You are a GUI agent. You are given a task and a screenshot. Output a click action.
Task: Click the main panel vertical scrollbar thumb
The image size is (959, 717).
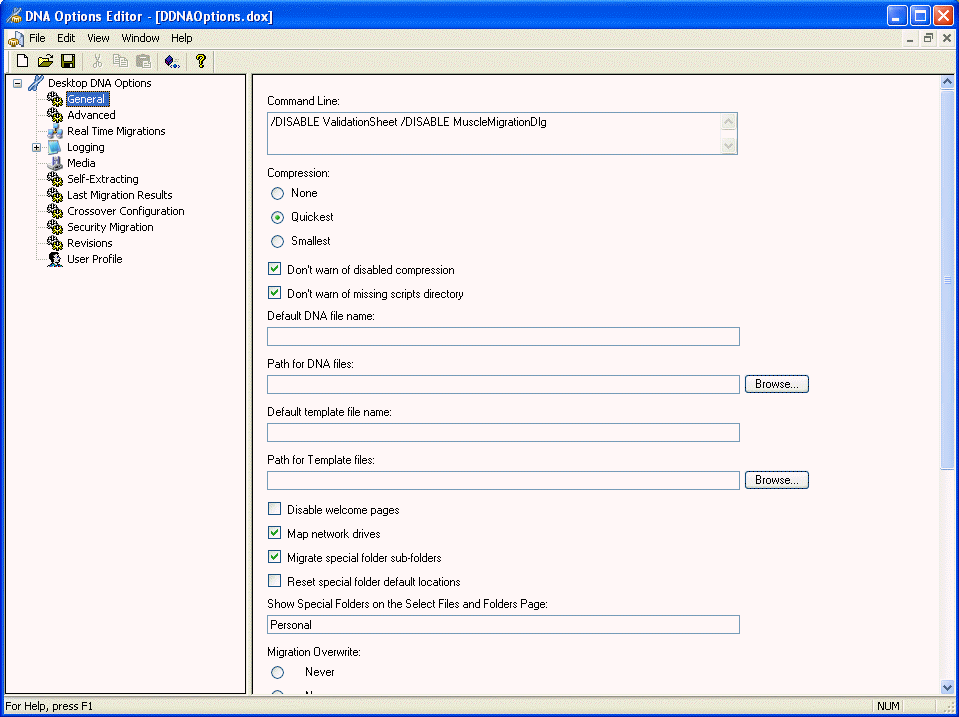947,280
